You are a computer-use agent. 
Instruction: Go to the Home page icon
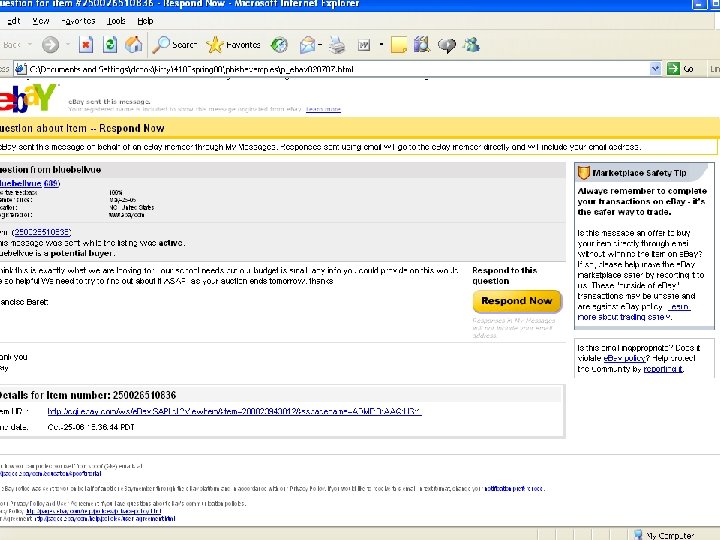click(134, 45)
